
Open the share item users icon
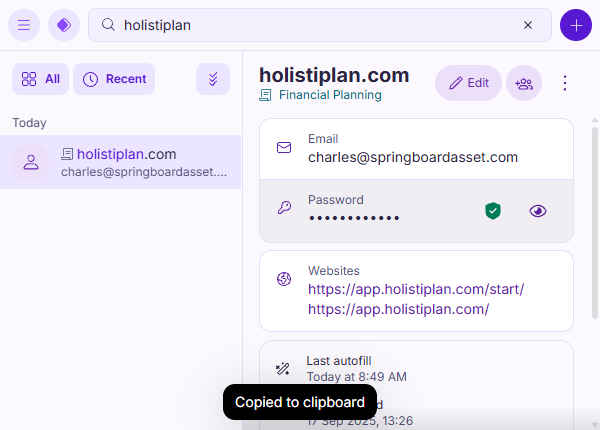point(523,83)
